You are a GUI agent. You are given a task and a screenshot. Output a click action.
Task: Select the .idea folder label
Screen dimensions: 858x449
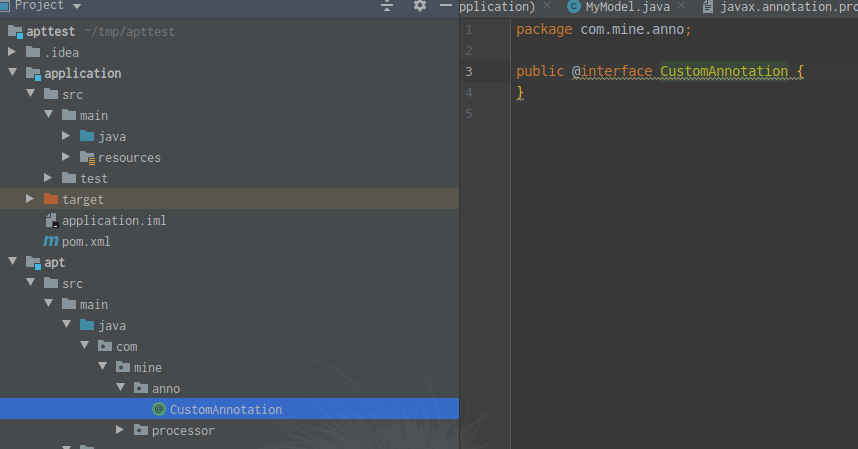click(x=62, y=53)
